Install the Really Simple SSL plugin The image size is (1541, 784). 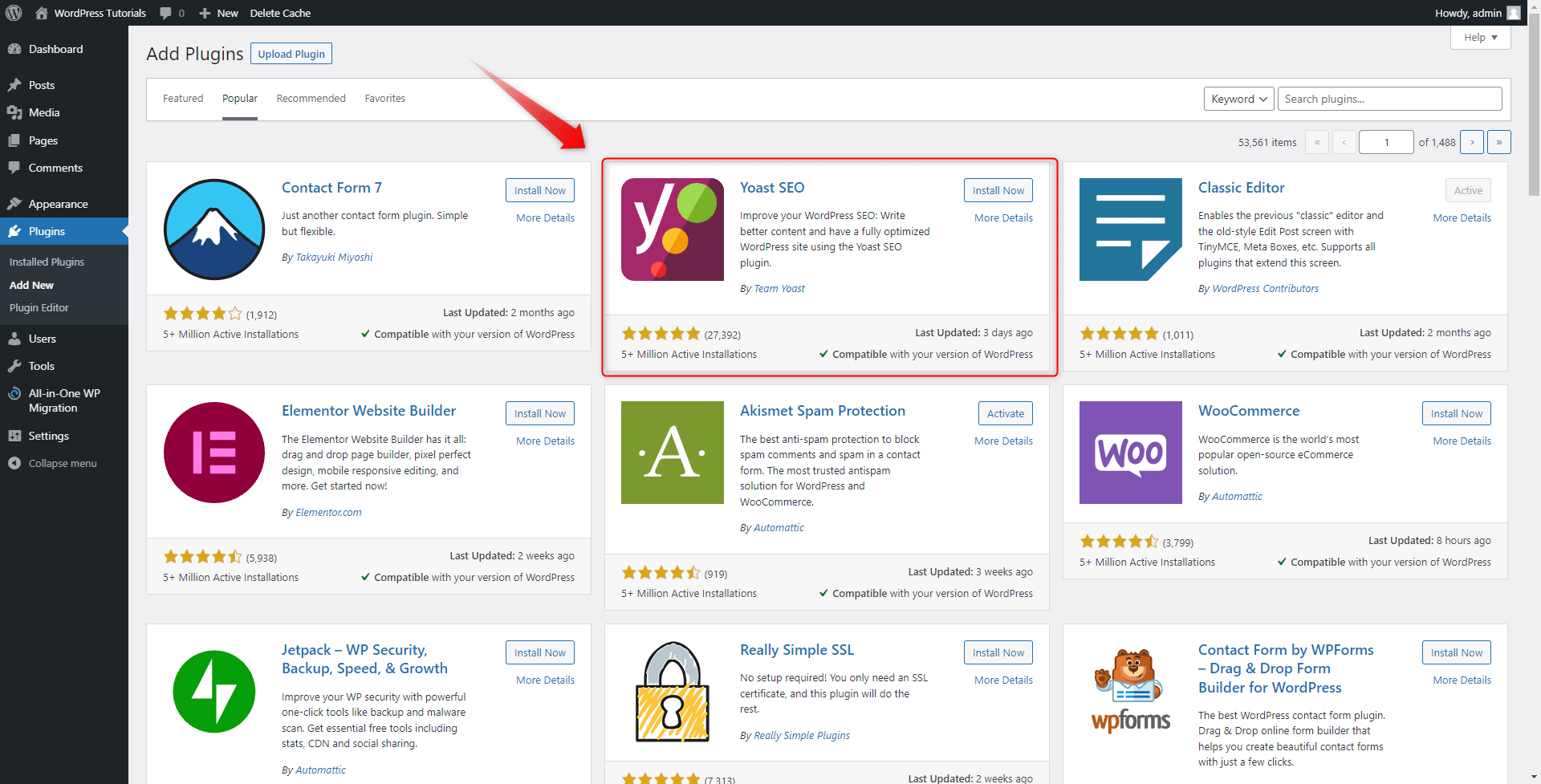tap(998, 652)
